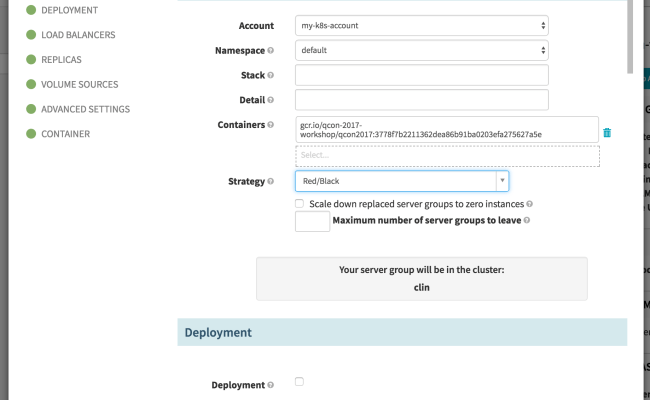Click the Detail text field
This screenshot has height=400, width=650.
(x=422, y=100)
